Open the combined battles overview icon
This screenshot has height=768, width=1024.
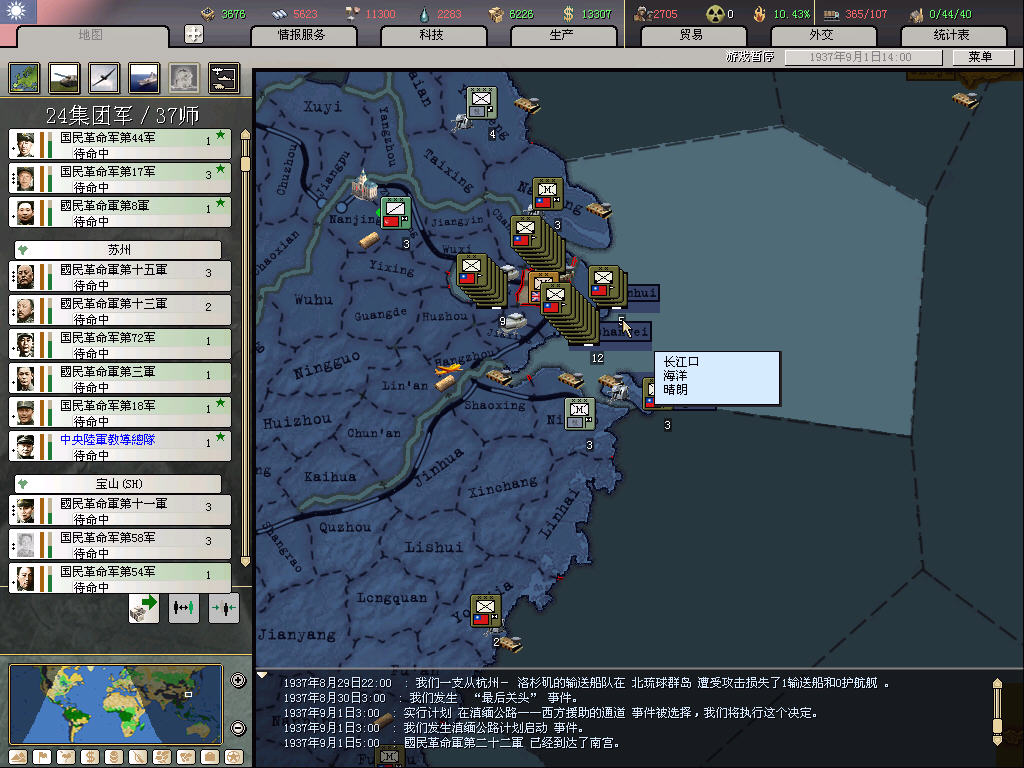(223, 77)
